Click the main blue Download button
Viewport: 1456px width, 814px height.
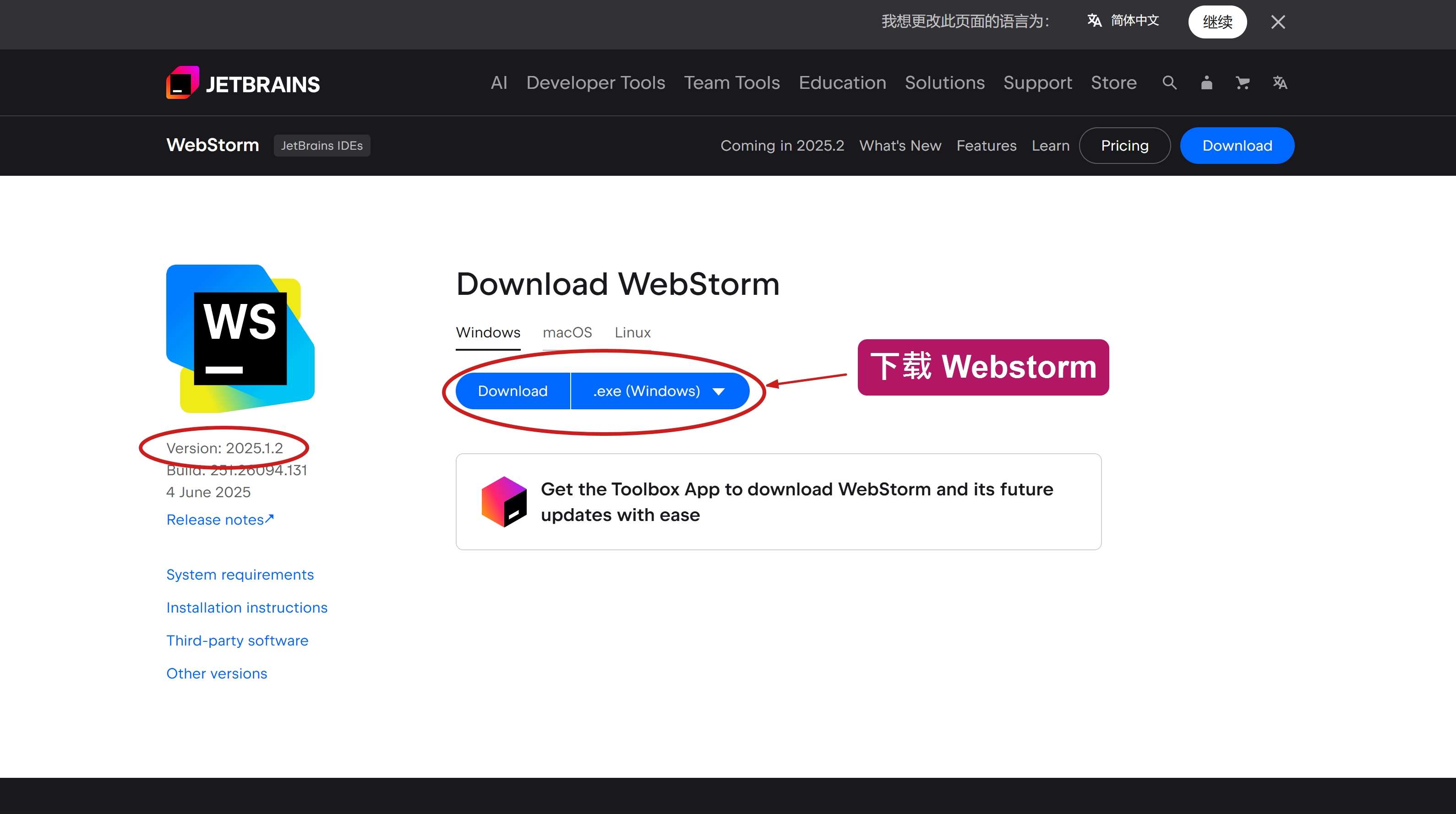(x=513, y=391)
